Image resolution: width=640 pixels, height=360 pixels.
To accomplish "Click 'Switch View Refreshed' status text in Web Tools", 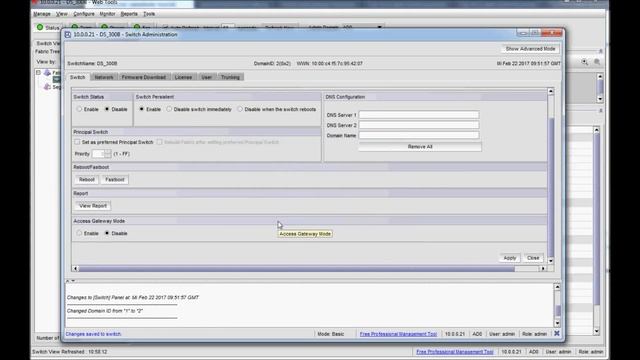I will click(x=70, y=351).
